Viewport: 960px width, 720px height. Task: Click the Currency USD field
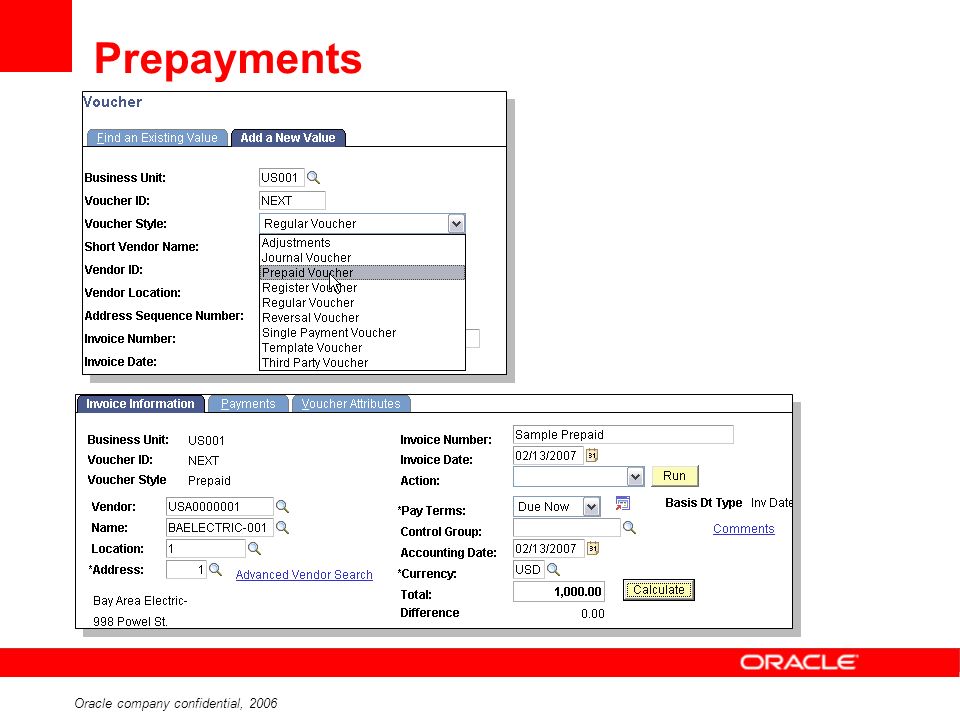(528, 570)
